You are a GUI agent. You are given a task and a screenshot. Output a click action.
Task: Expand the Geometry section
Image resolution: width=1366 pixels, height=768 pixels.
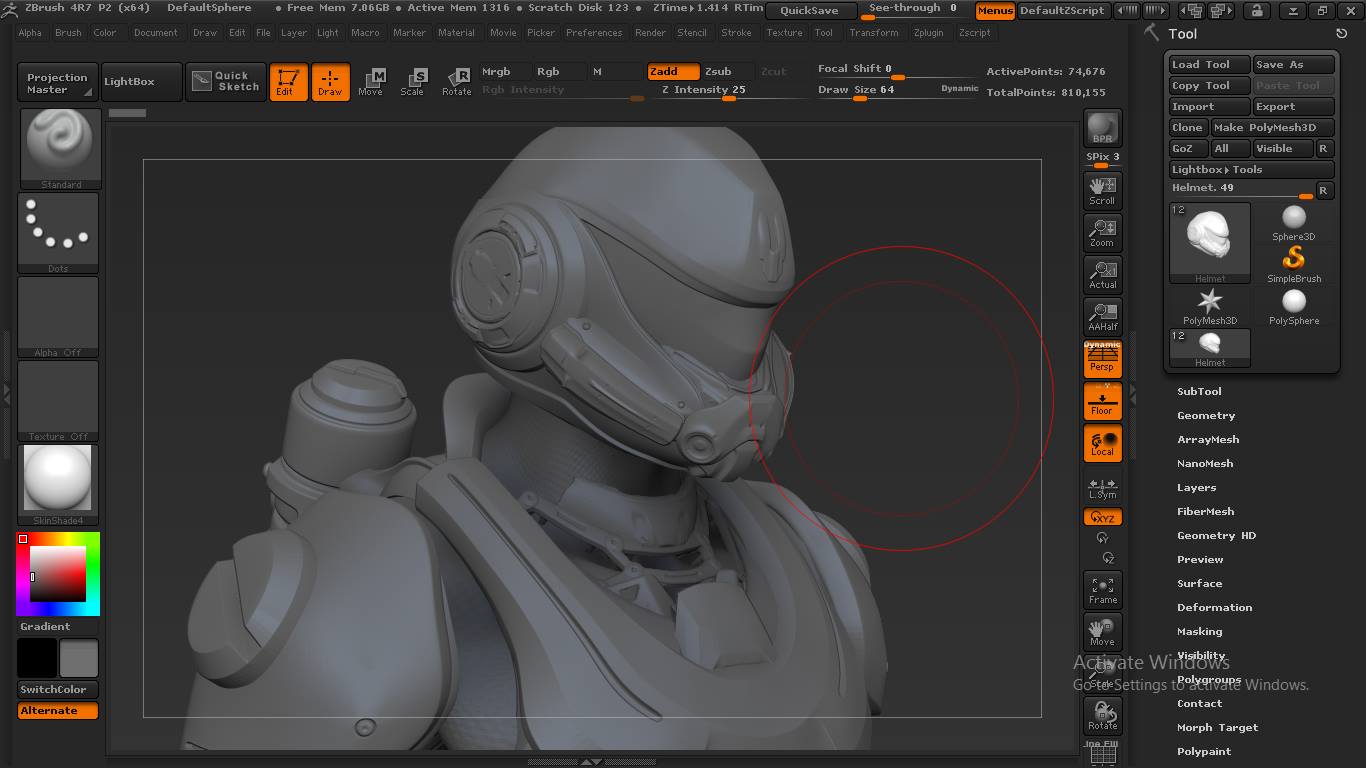[1206, 416]
